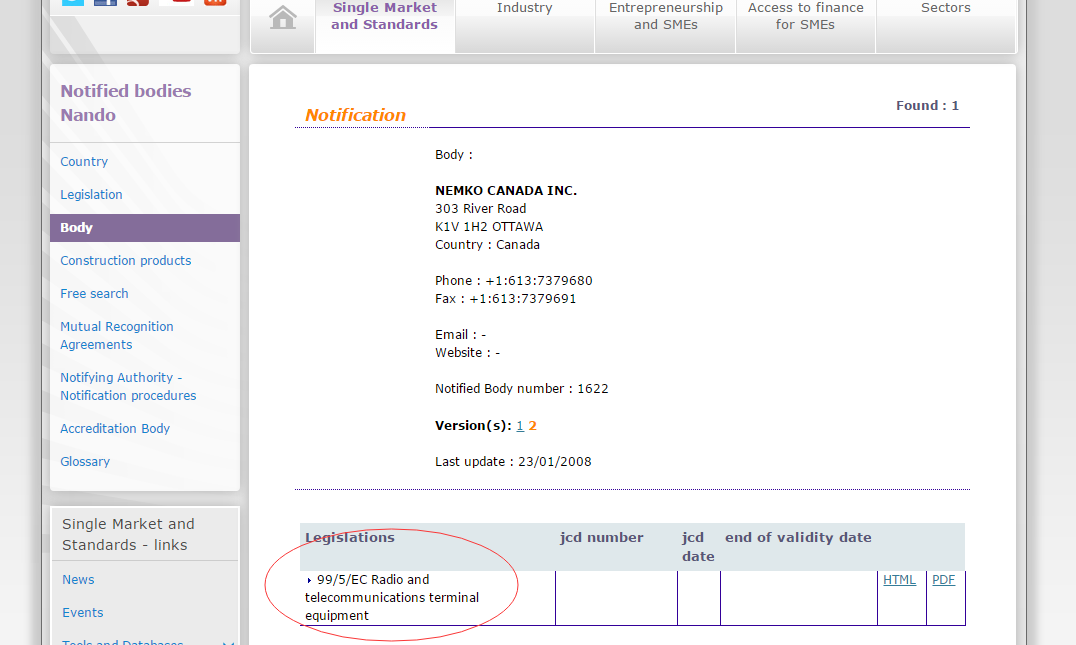Click the end of validity date column header

(x=798, y=537)
